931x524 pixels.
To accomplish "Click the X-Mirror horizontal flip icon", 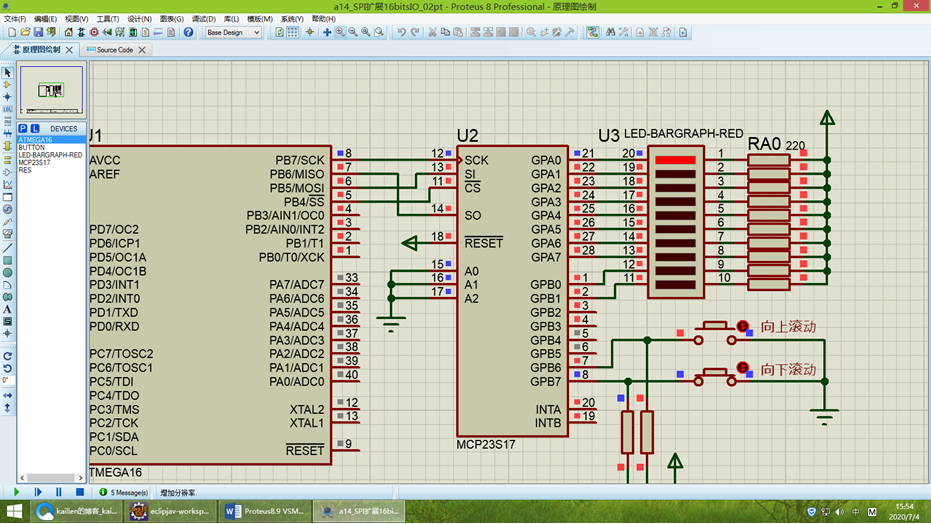I will coord(7,395).
